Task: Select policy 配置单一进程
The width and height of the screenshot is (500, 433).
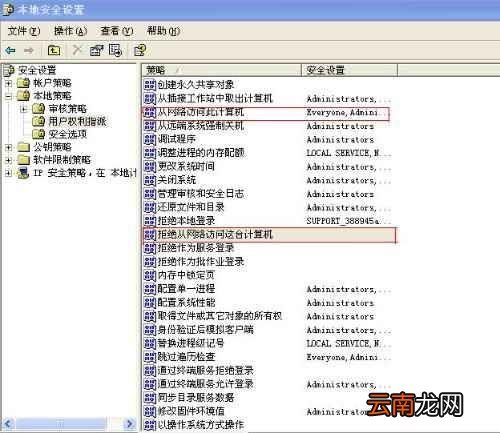Action: pos(186,289)
